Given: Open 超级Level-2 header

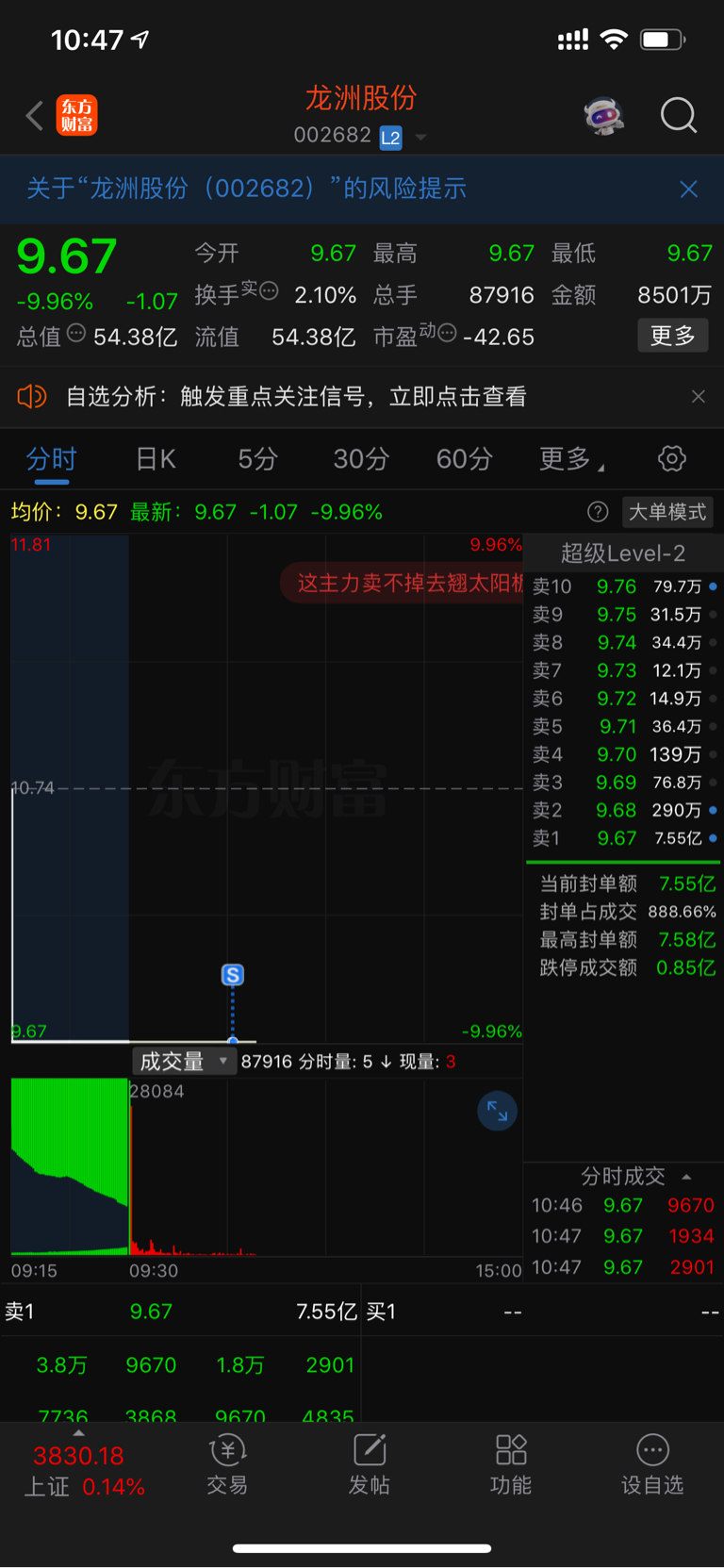Looking at the screenshot, I should point(622,553).
